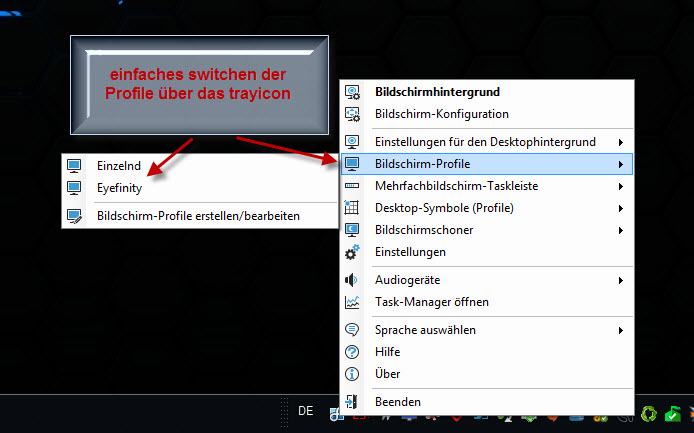Viewport: 694px width, 433px height.
Task: Choose Mehrfachbildschirm-Taskleiste menu item
Action: pyautogui.click(x=487, y=186)
